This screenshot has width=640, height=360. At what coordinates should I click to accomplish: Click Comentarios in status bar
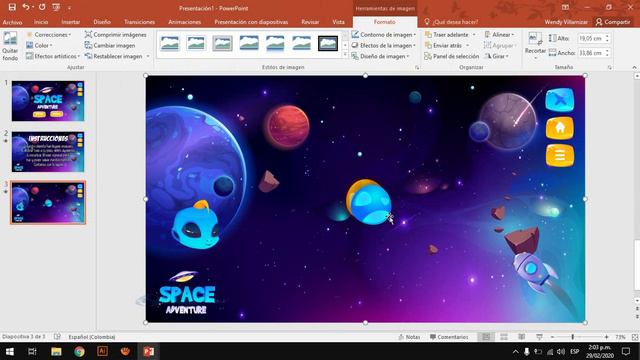coord(449,337)
